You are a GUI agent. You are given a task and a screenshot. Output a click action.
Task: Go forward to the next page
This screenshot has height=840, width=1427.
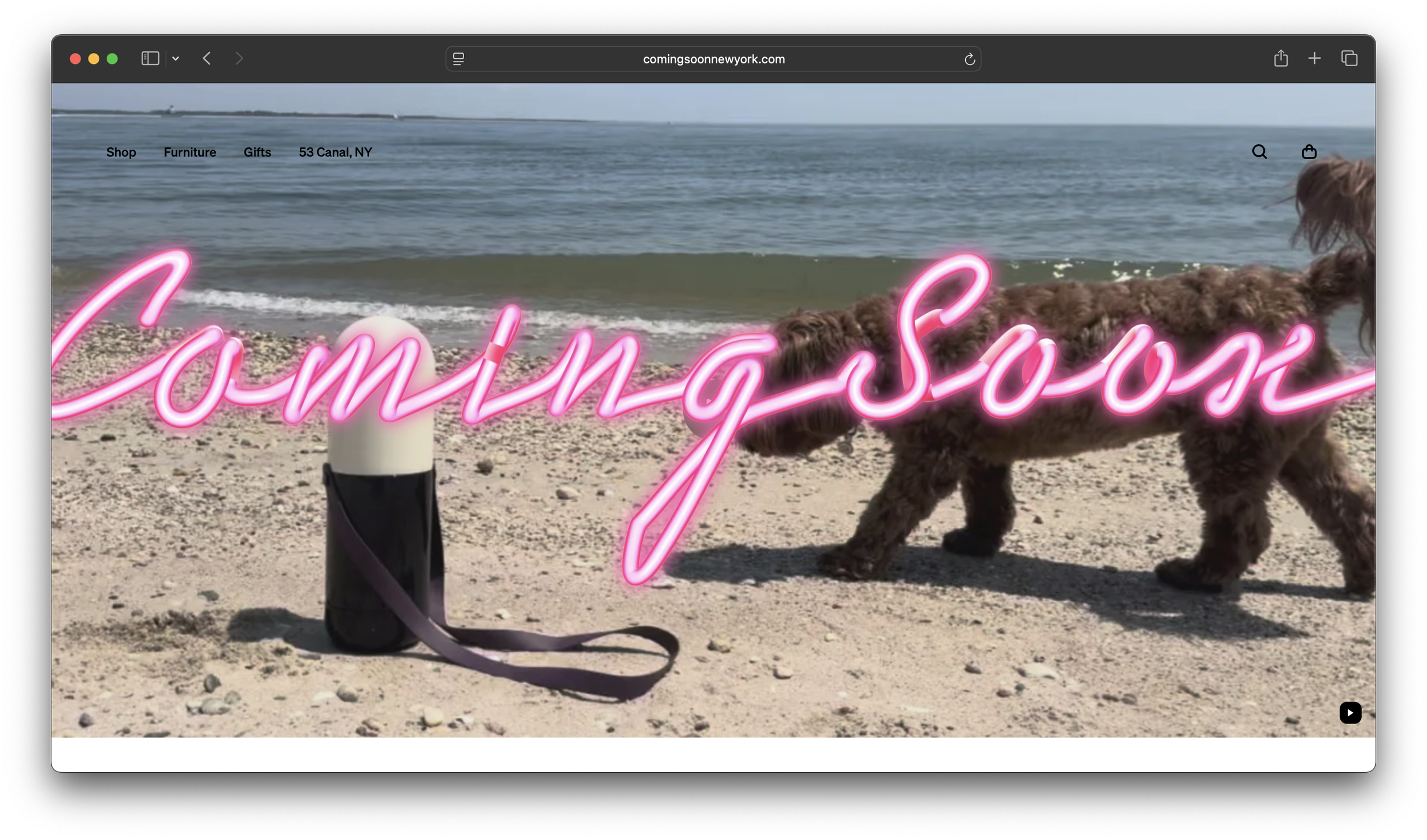click(239, 59)
